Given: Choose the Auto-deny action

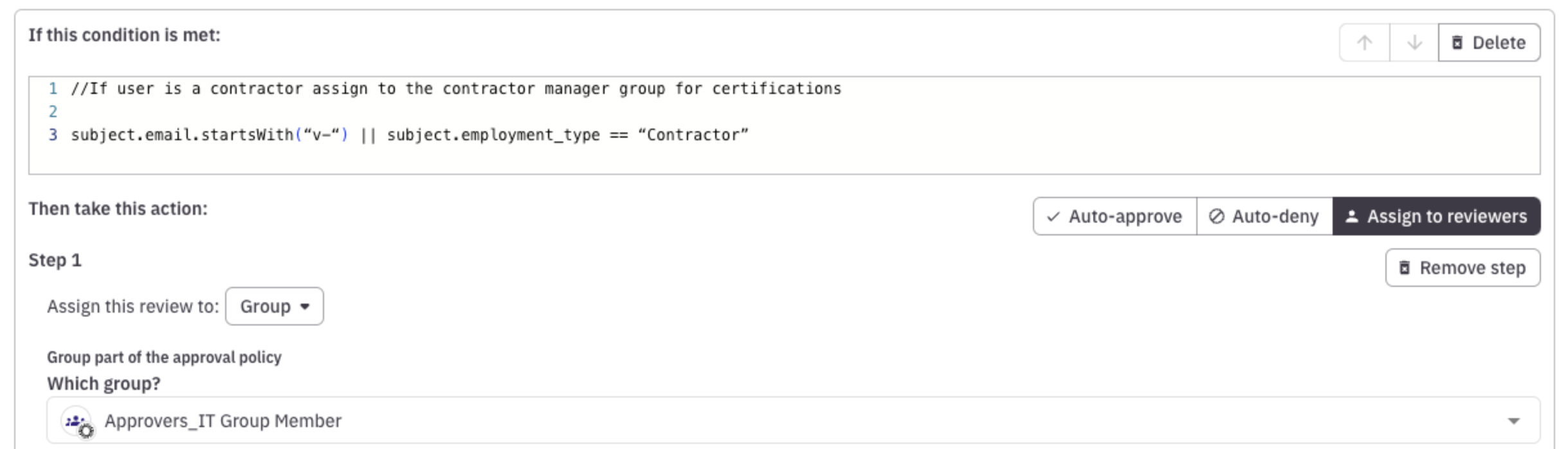Looking at the screenshot, I should tap(1264, 217).
